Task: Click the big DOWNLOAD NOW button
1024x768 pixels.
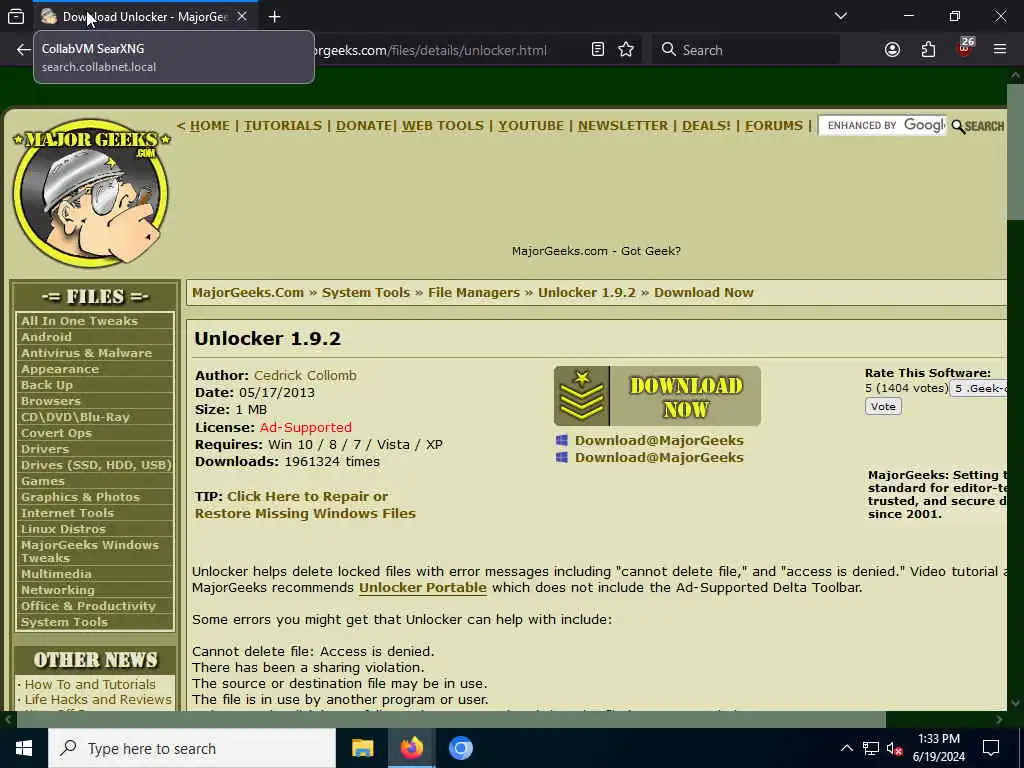Action: (x=657, y=396)
